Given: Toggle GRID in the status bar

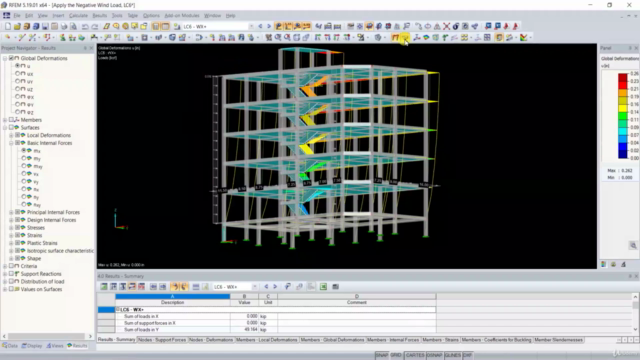Looking at the screenshot, I should [x=396, y=355].
